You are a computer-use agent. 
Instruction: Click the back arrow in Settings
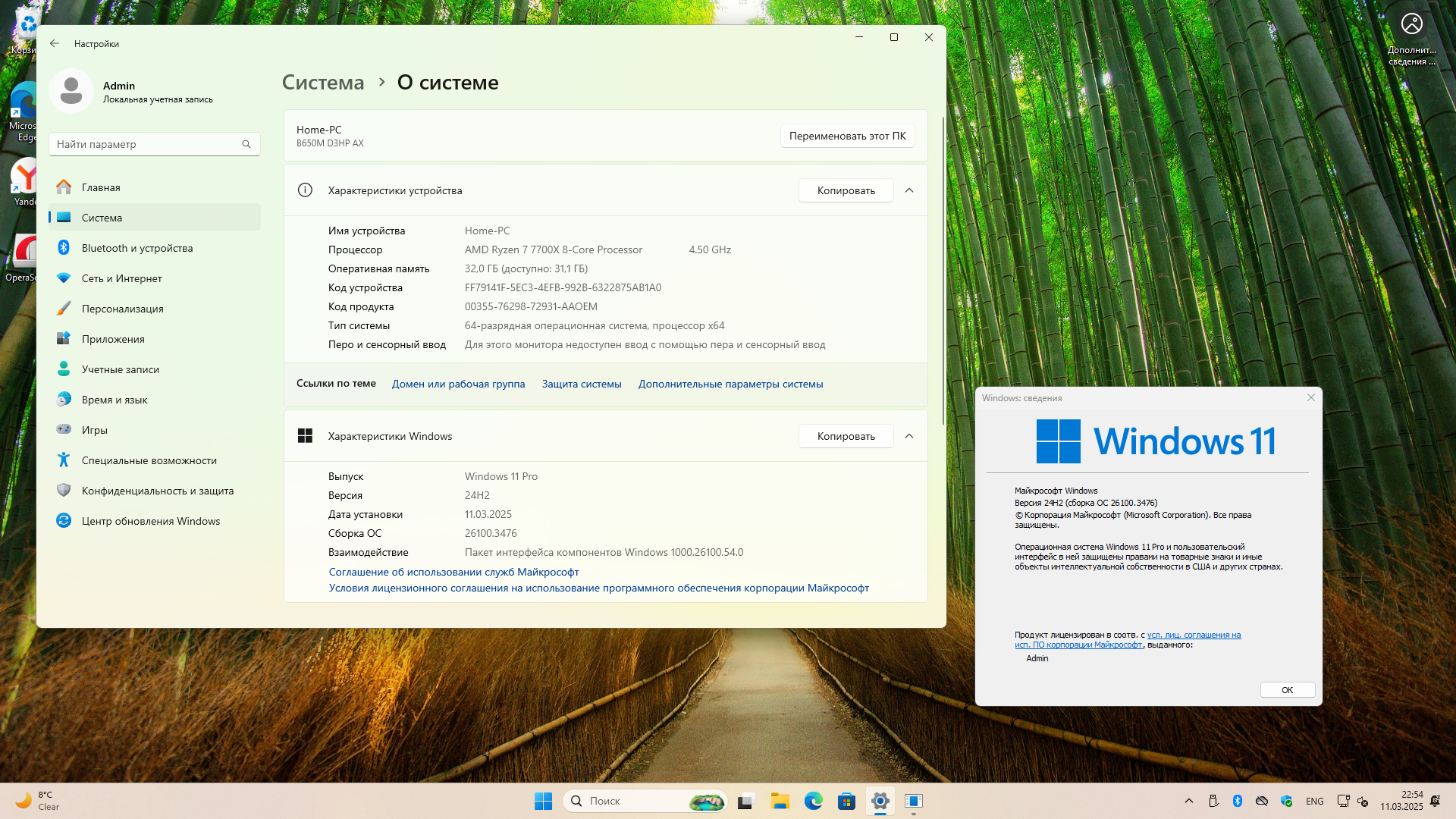pos(55,44)
